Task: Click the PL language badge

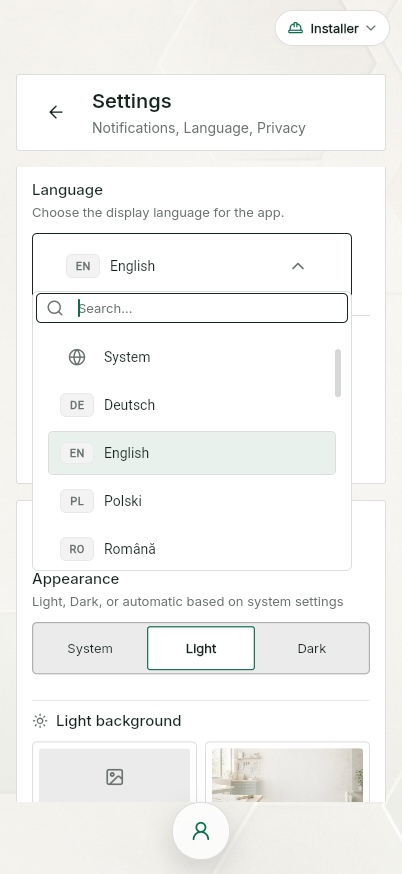Action: click(x=77, y=501)
